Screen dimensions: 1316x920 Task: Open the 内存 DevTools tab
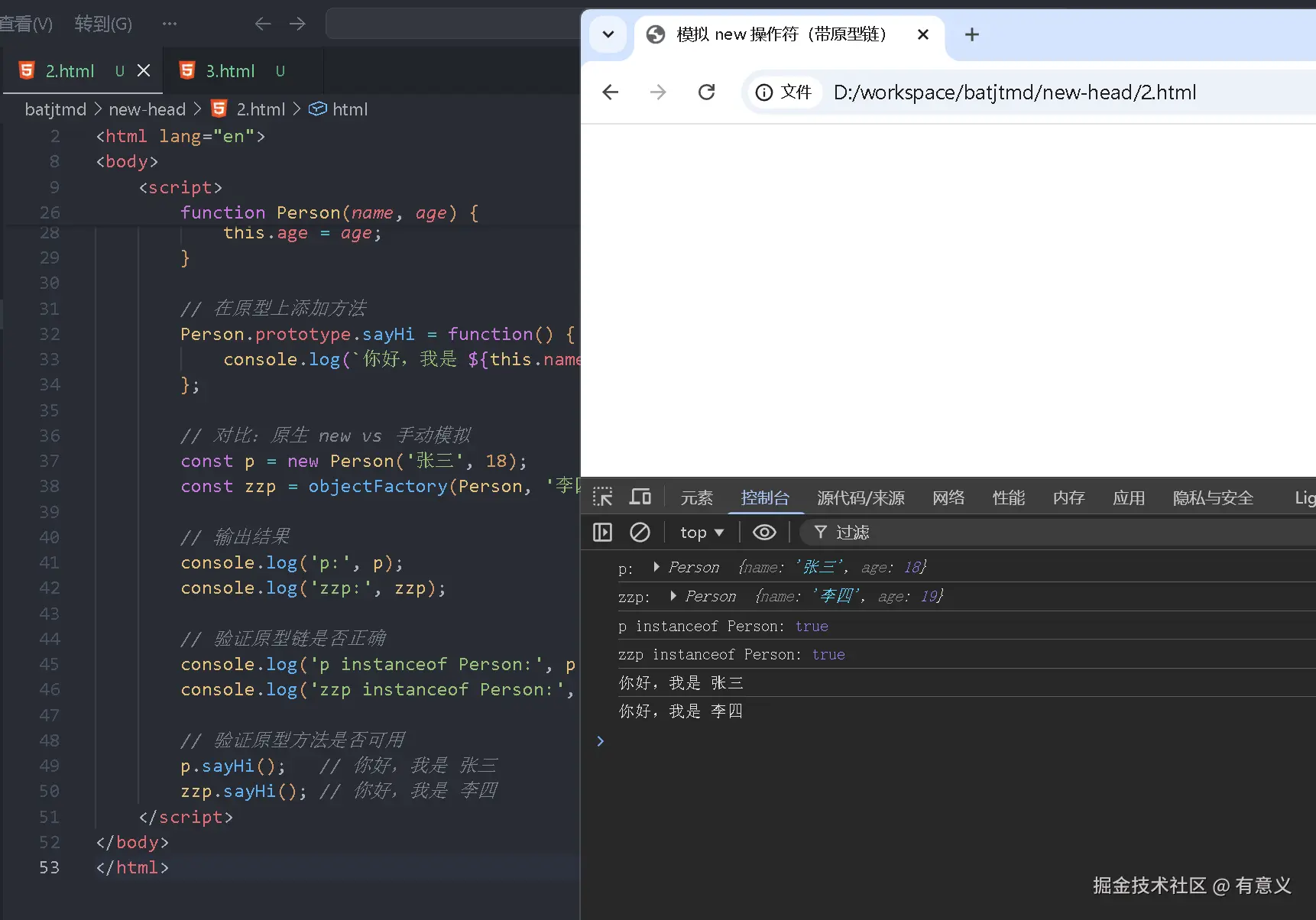[x=1069, y=498]
